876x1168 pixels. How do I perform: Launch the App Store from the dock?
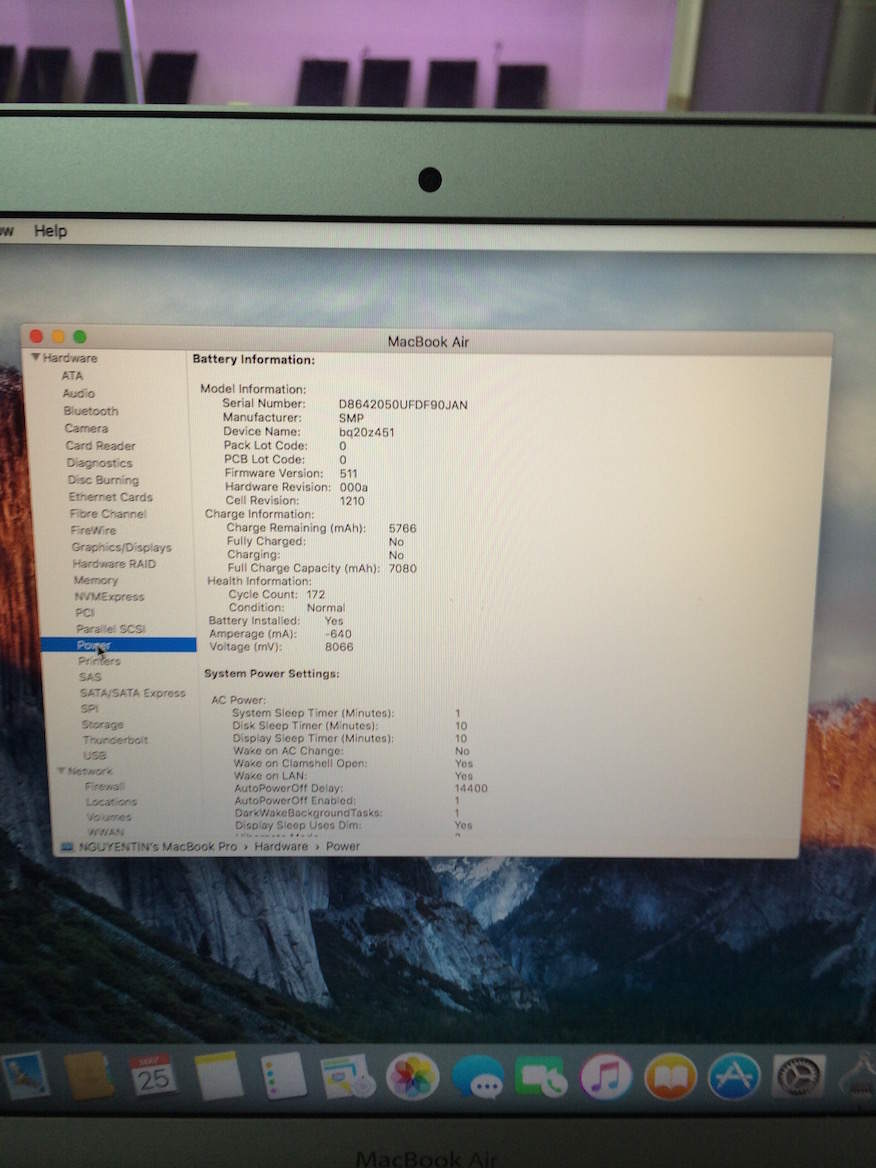point(734,1077)
